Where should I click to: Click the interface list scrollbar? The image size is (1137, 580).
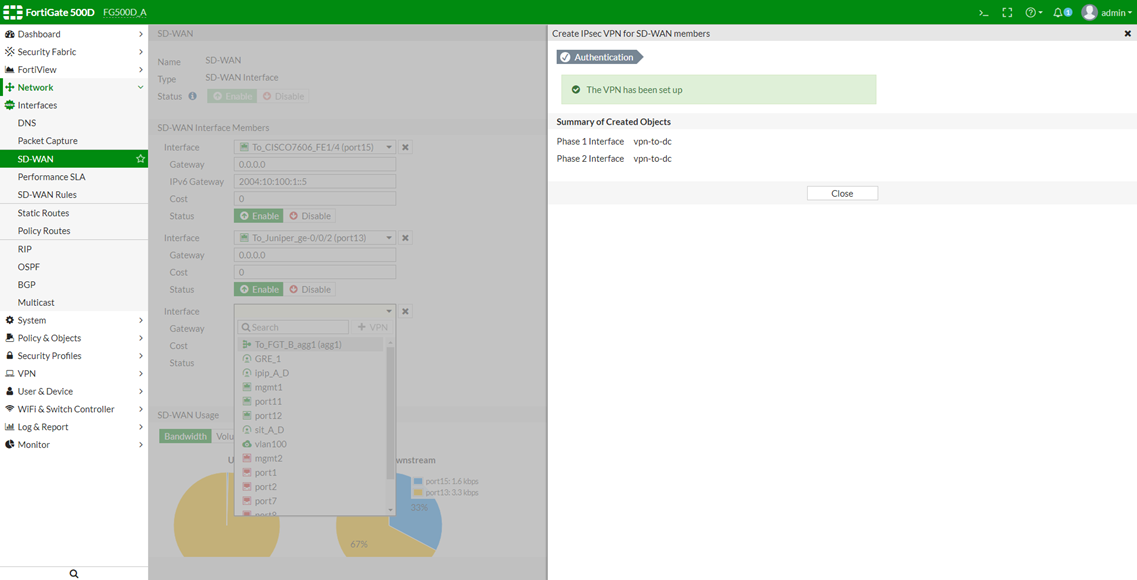390,413
